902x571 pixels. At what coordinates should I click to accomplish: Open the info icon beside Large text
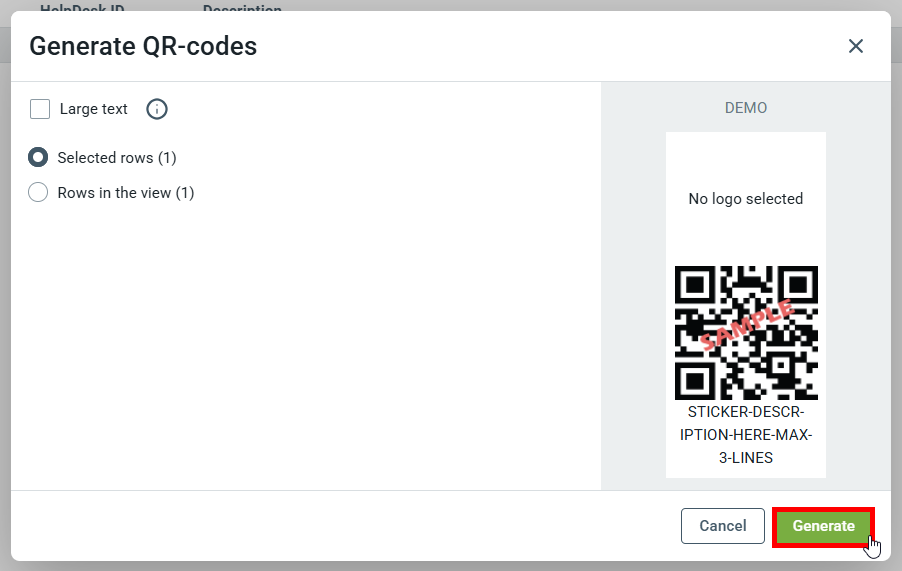[x=156, y=109]
